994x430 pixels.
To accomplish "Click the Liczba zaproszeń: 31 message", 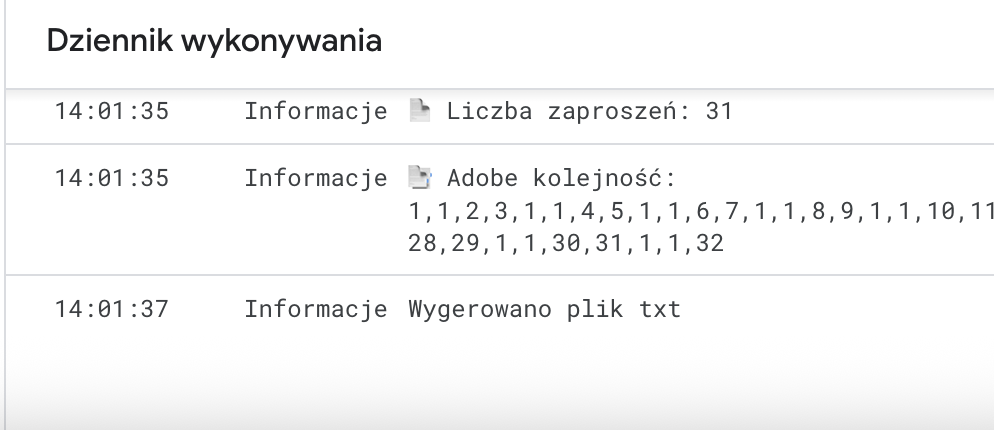I will [590, 111].
